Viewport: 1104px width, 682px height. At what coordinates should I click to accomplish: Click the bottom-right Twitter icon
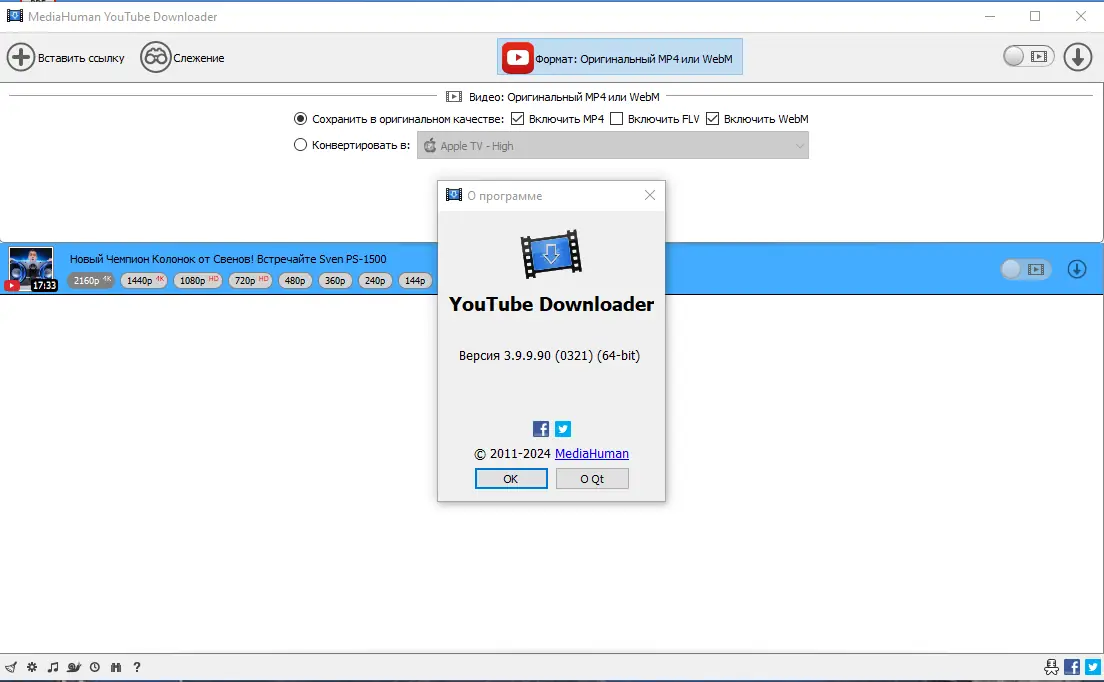[x=1093, y=667]
